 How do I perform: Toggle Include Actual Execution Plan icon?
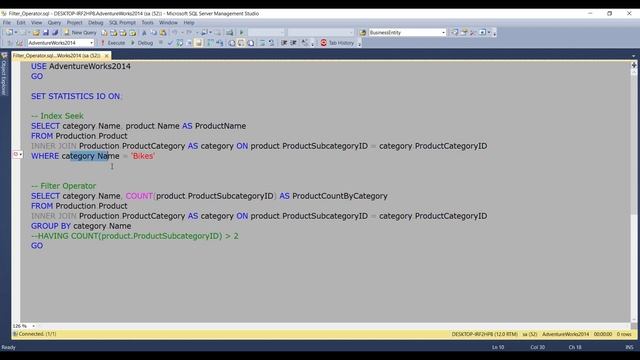[210, 42]
